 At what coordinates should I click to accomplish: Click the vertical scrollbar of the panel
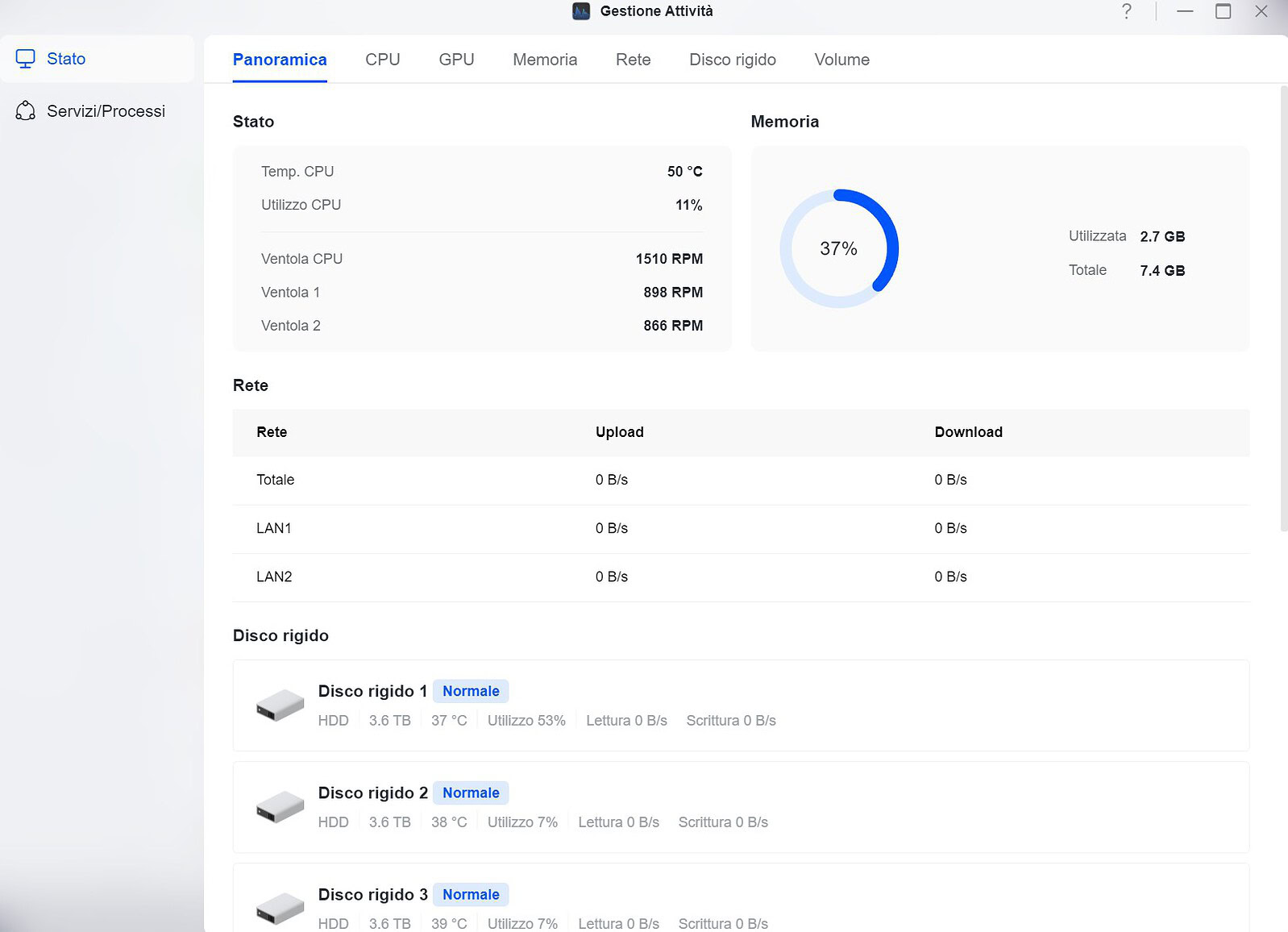1284,309
